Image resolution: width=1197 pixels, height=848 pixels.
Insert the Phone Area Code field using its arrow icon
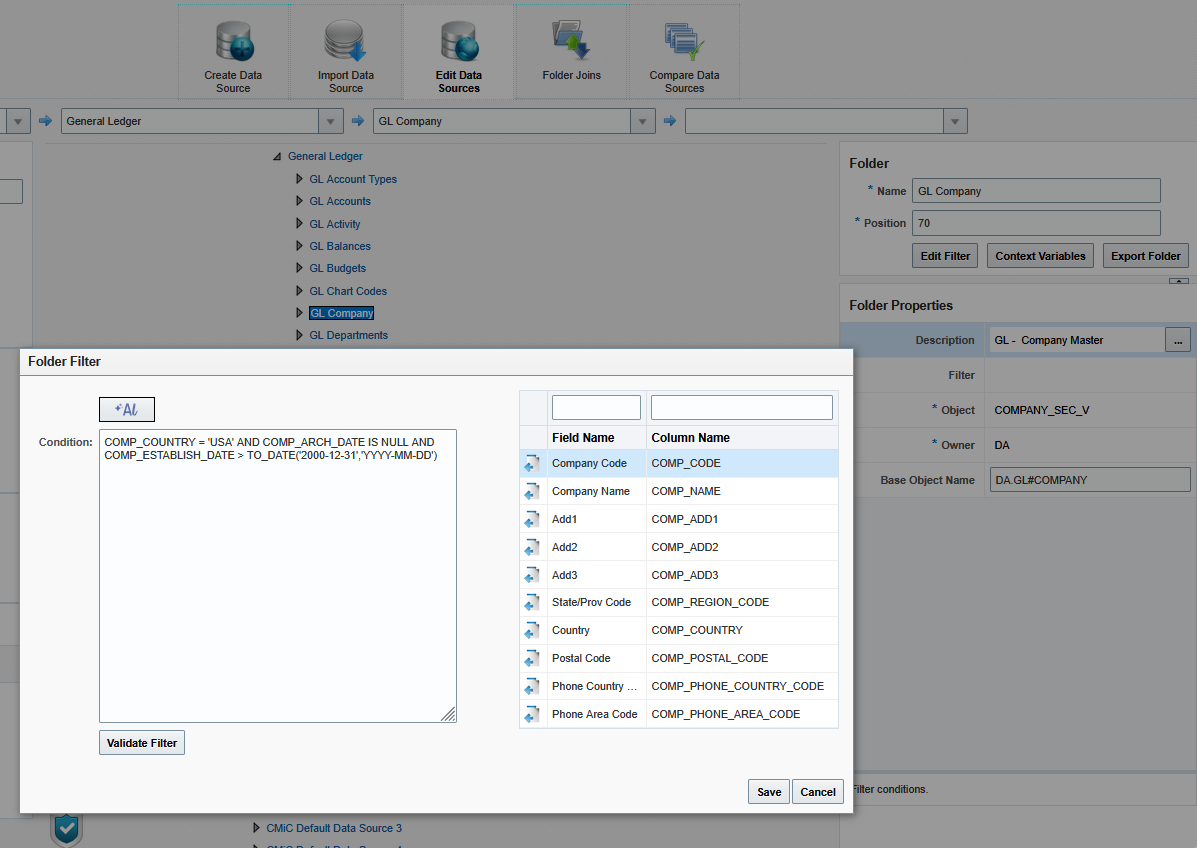(532, 715)
